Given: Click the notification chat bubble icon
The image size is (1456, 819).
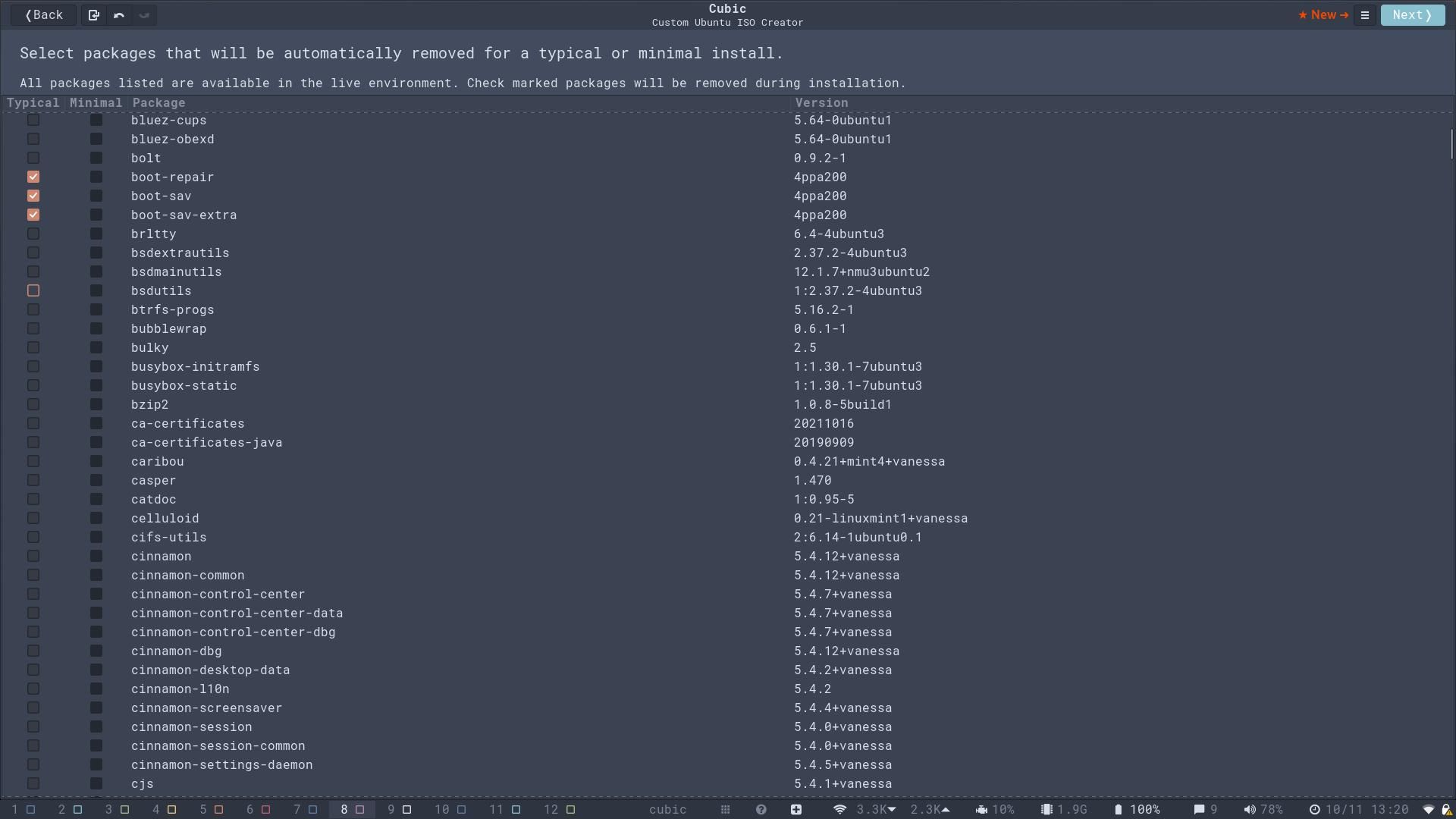Looking at the screenshot, I should pyautogui.click(x=1199, y=810).
